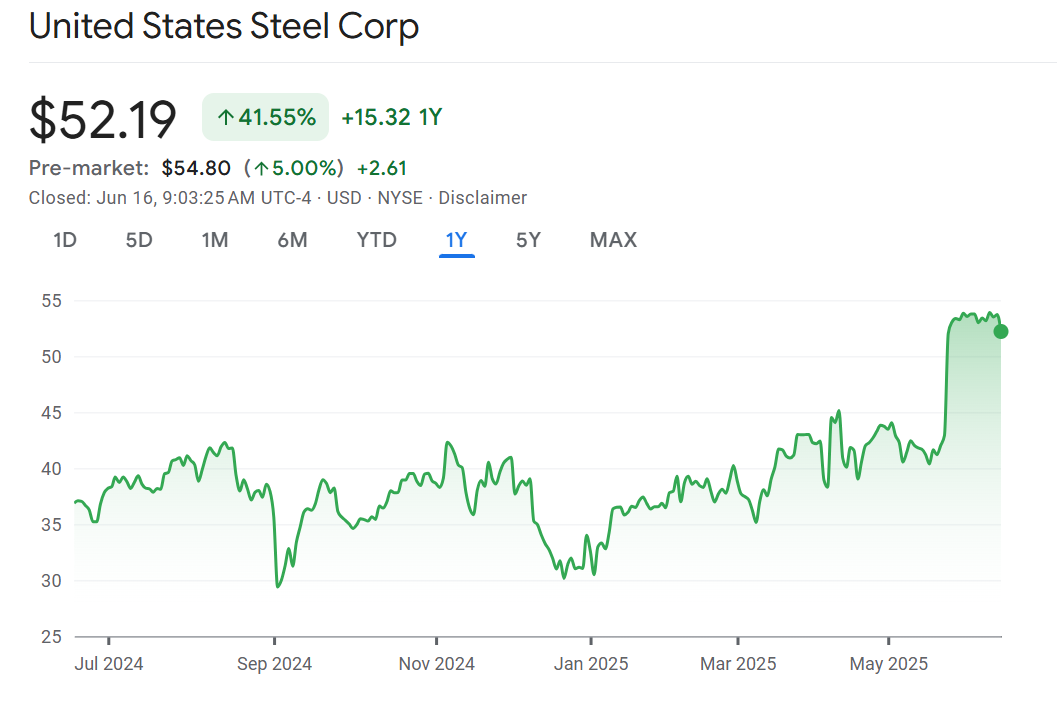Viewport: 1057px width, 703px height.
Task: Open the 5Y chart view
Action: click(x=528, y=240)
